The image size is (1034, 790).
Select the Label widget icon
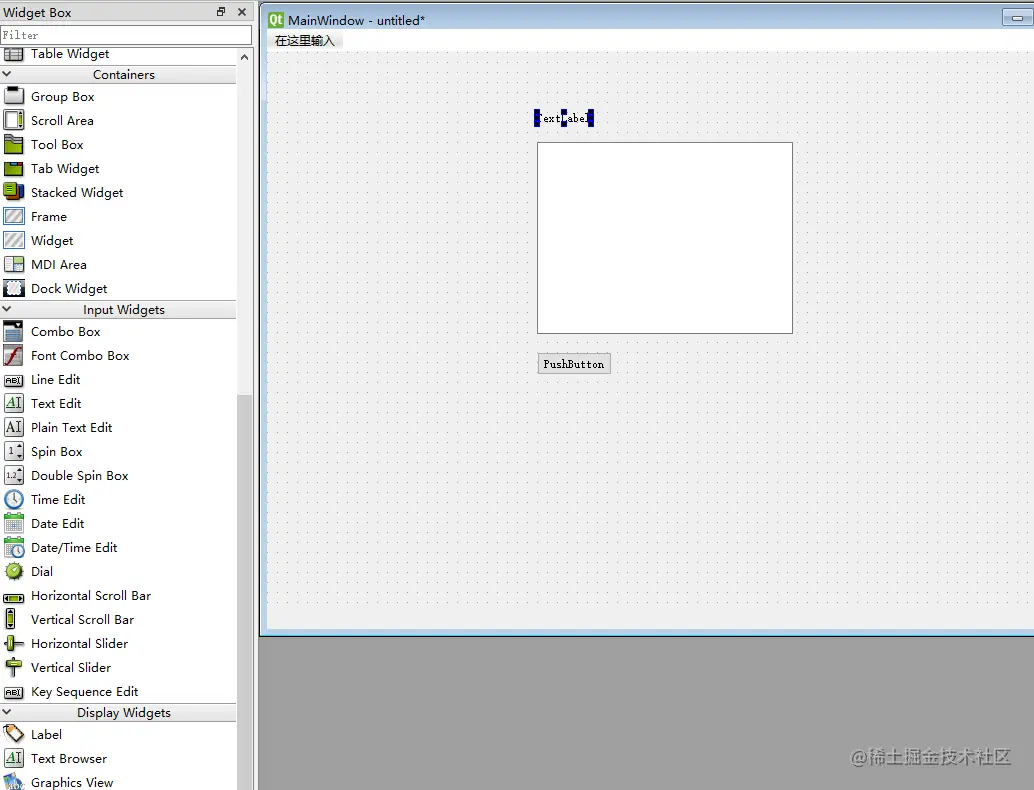tap(14, 734)
